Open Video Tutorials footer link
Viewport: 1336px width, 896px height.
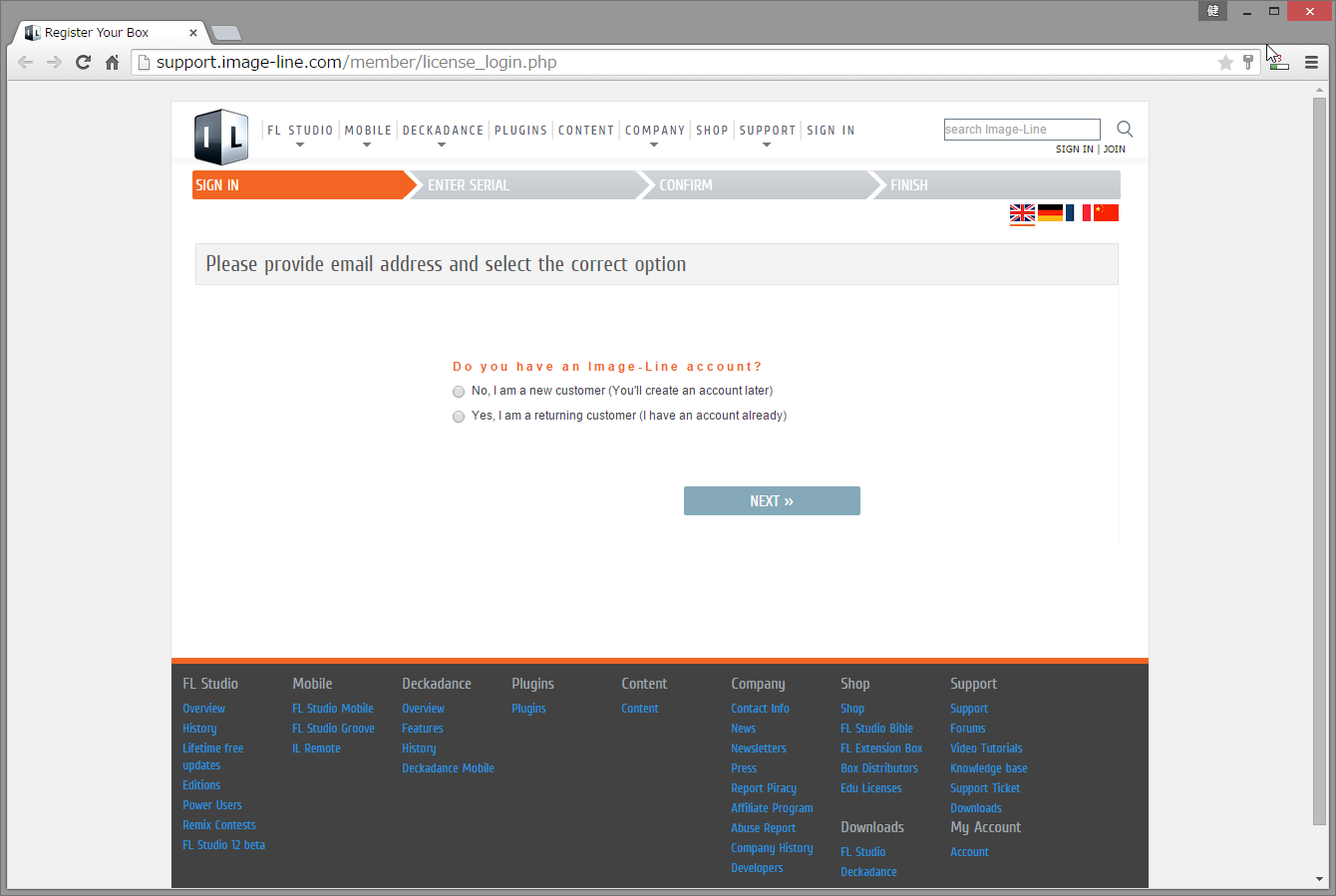click(986, 748)
